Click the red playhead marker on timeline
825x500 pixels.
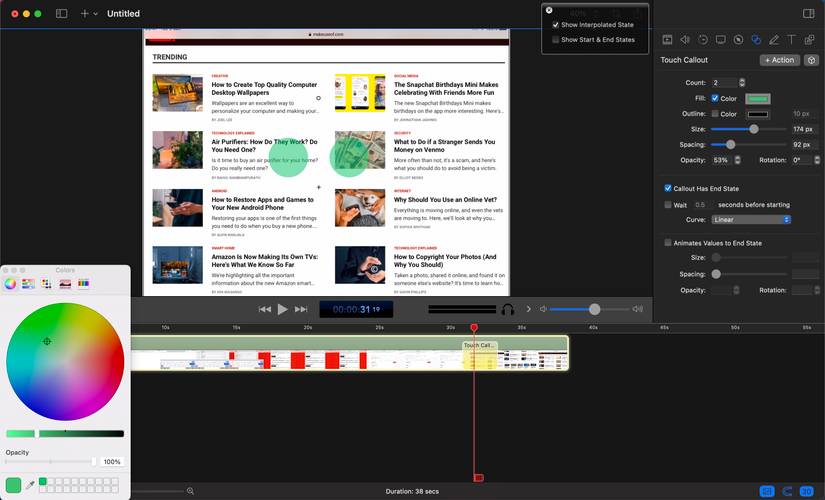pyautogui.click(x=474, y=327)
